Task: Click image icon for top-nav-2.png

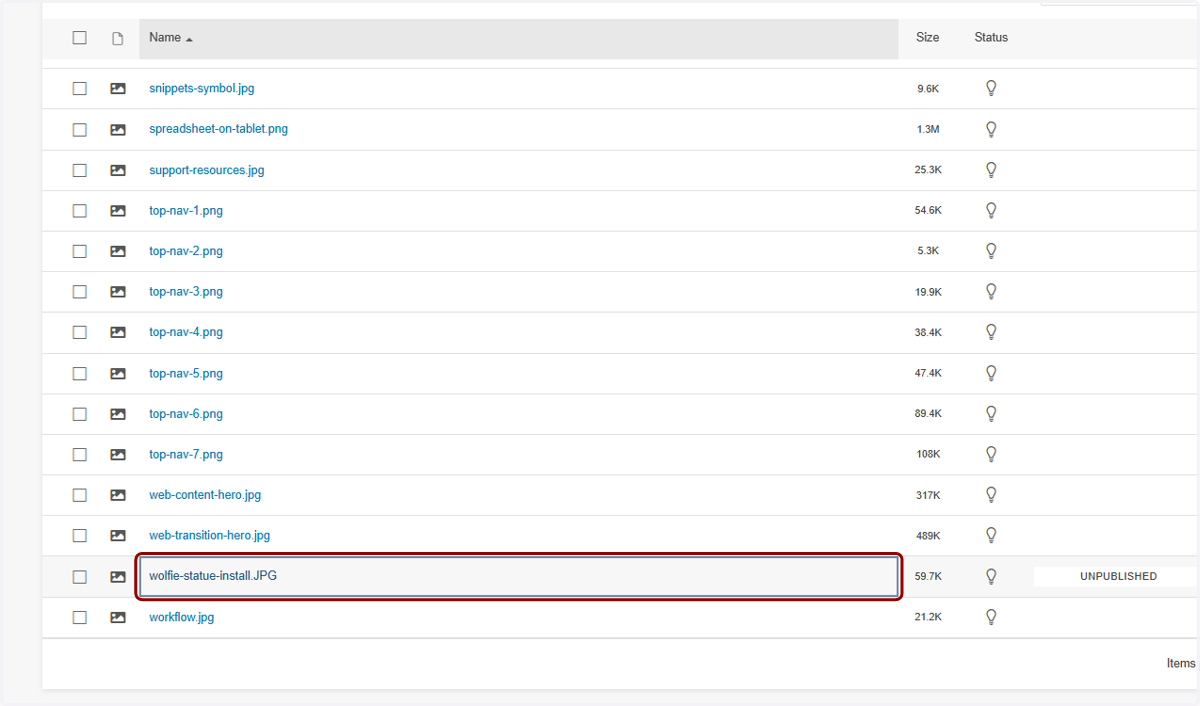Action: [118, 252]
